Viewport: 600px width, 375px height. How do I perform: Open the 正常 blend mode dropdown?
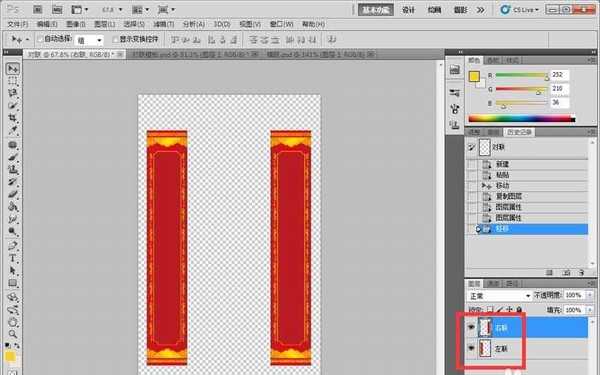click(x=499, y=296)
